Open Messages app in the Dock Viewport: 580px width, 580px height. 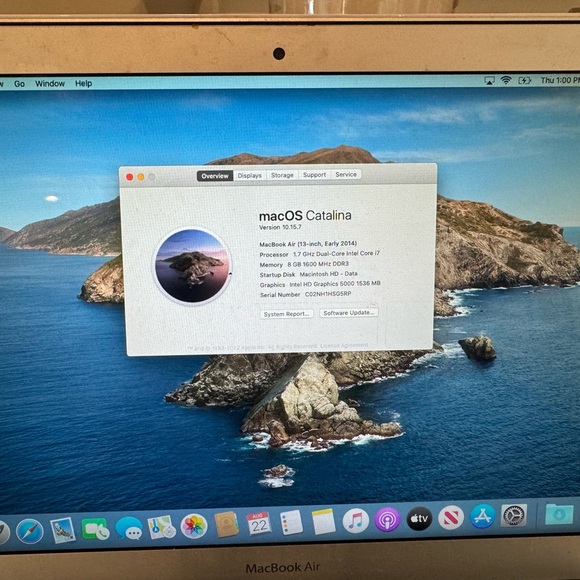click(x=129, y=527)
